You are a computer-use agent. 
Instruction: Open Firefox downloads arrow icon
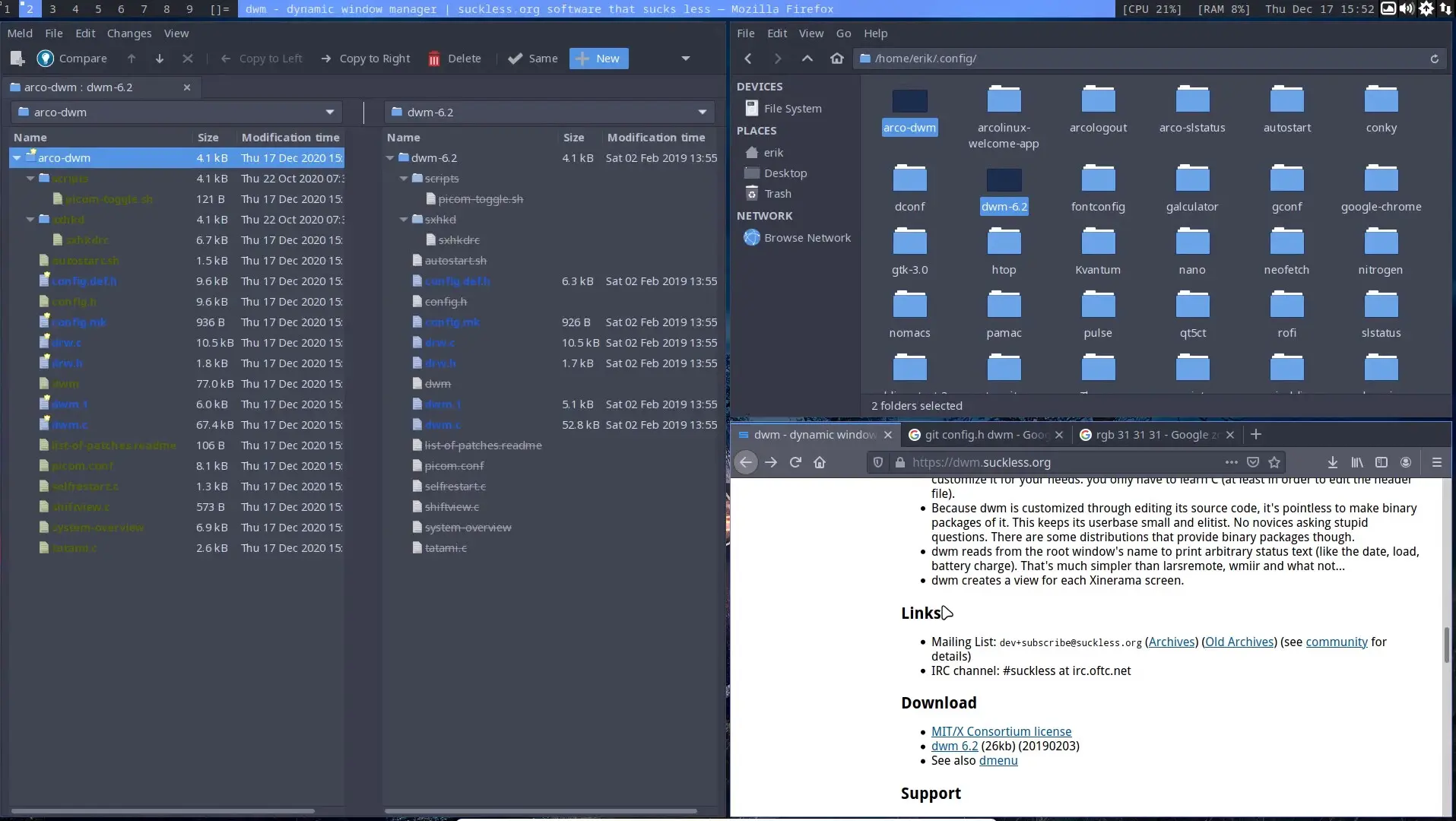[1332, 462]
